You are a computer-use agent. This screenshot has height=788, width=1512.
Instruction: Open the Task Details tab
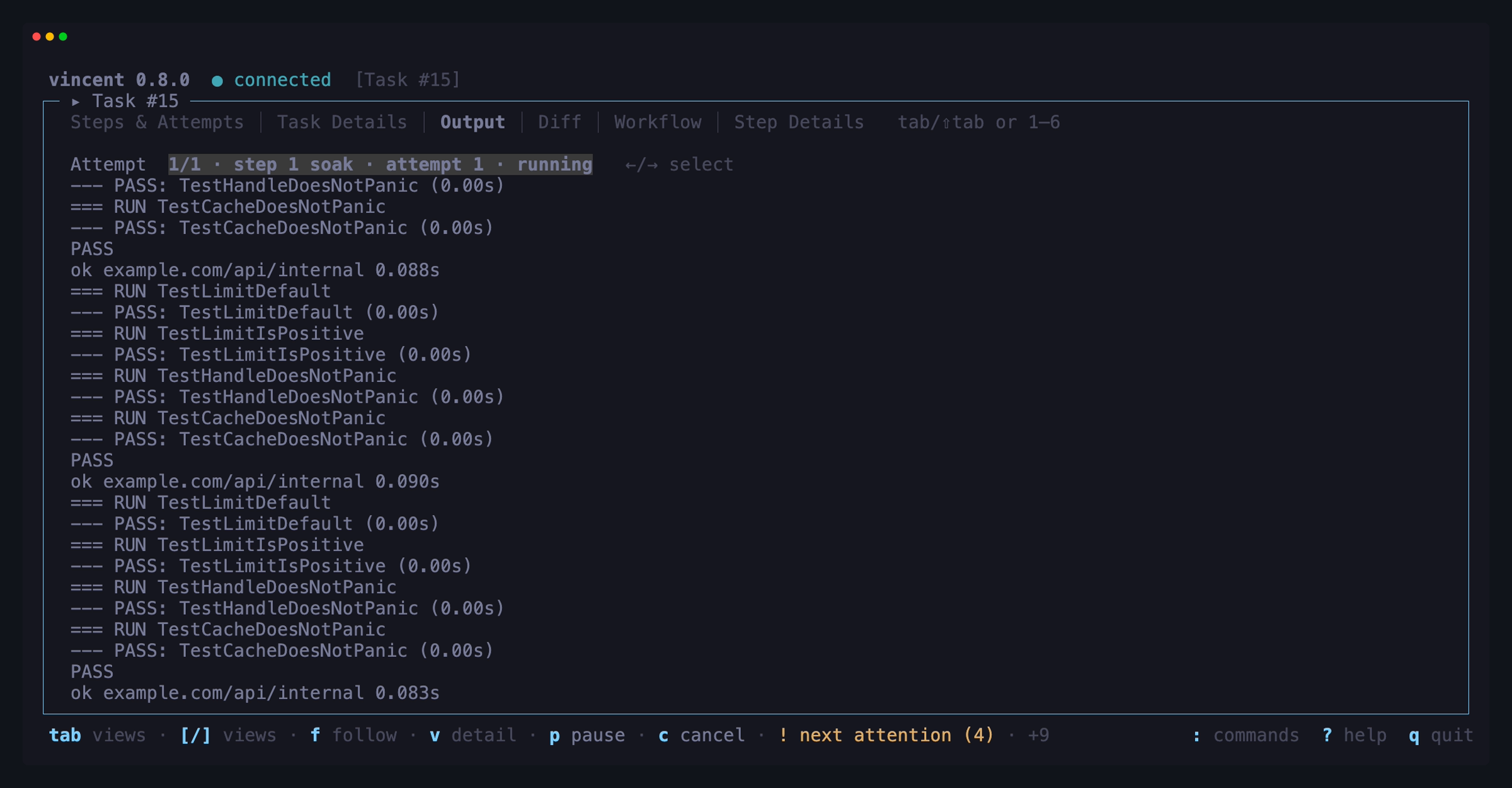pos(342,122)
